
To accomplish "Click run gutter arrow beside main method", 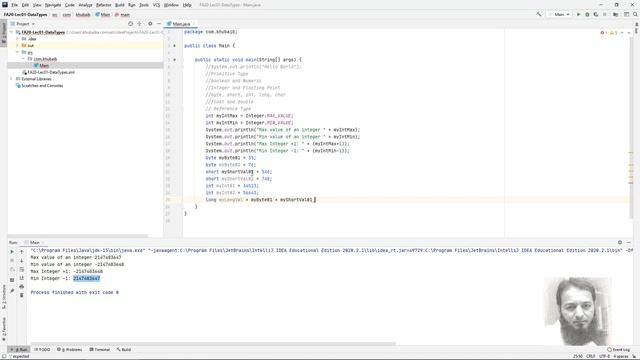I will (x=175, y=60).
